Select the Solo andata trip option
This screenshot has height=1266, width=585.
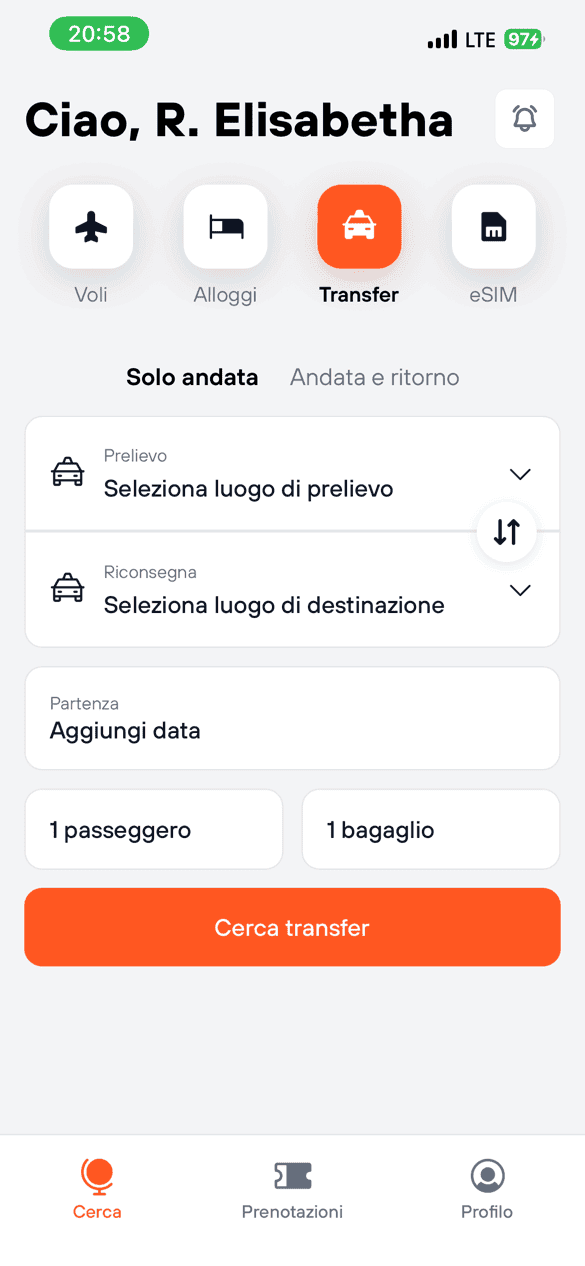pos(192,377)
